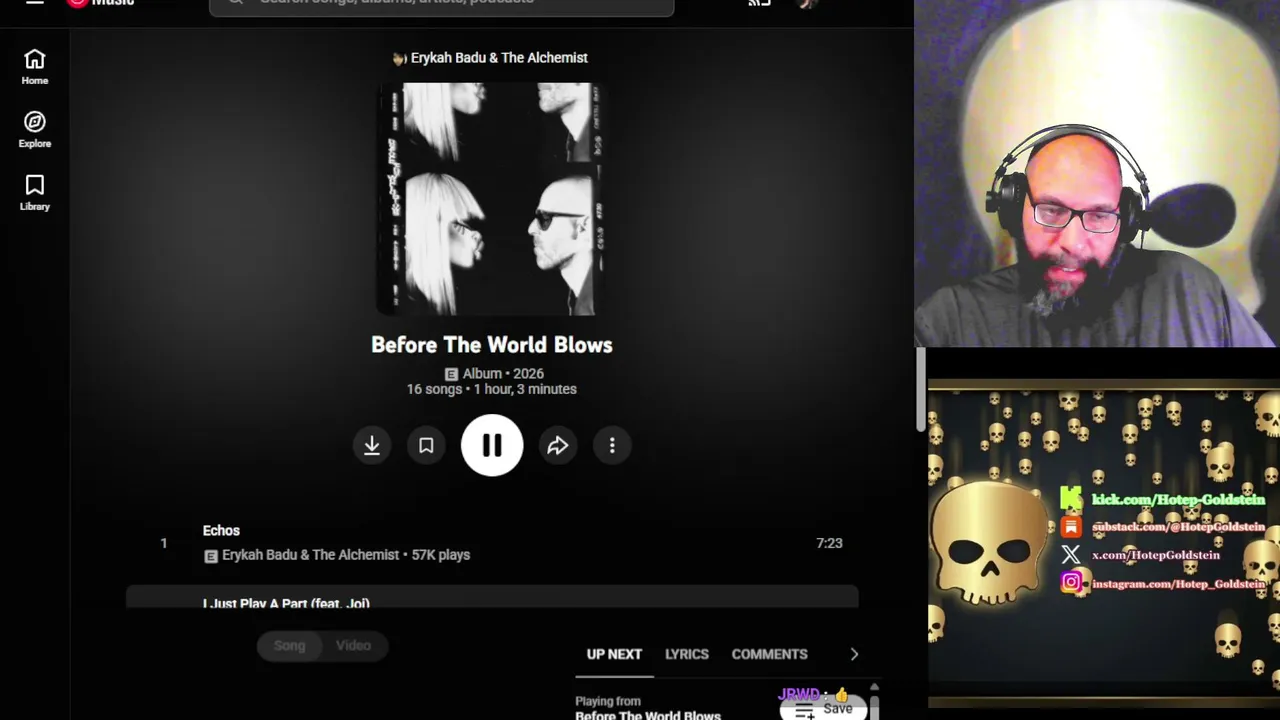
Task: Click the 57K plays count
Action: (441, 555)
